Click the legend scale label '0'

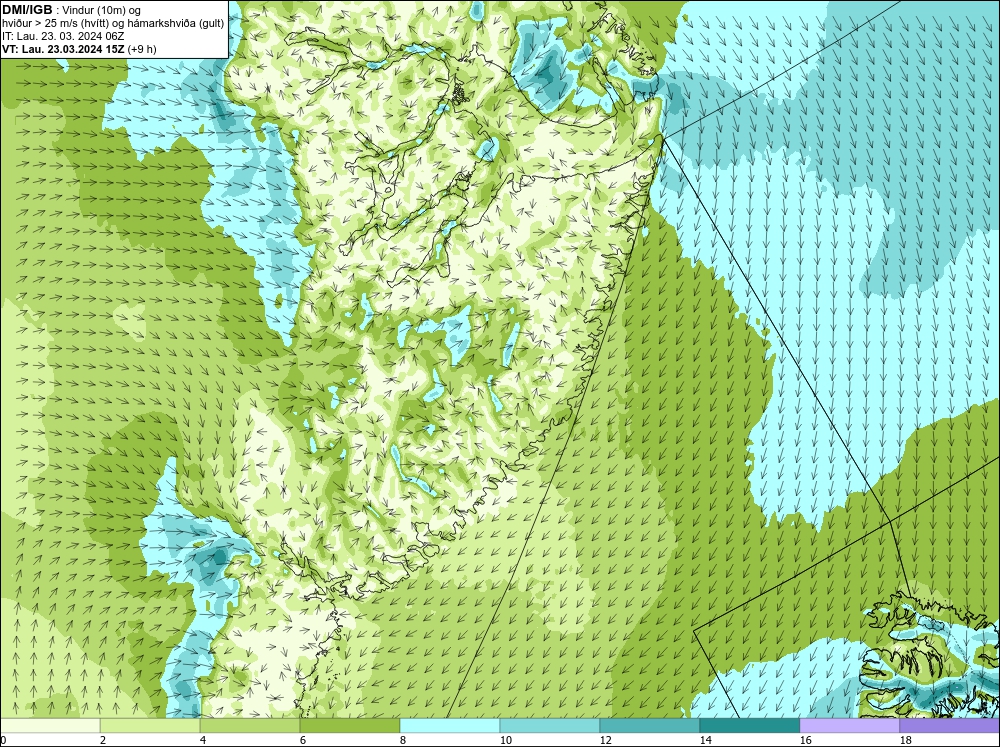pyautogui.click(x=4, y=740)
